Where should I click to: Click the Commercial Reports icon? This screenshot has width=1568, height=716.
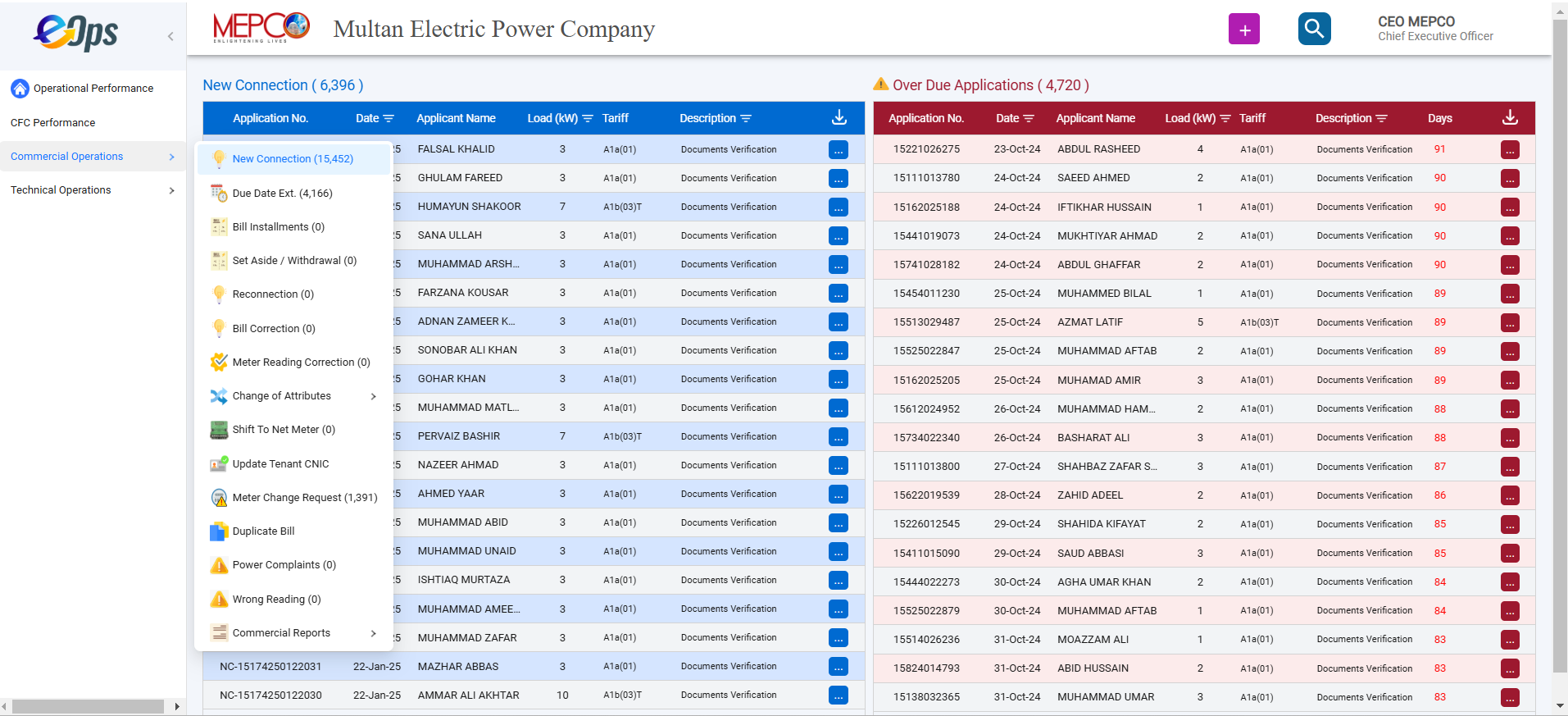(x=219, y=633)
